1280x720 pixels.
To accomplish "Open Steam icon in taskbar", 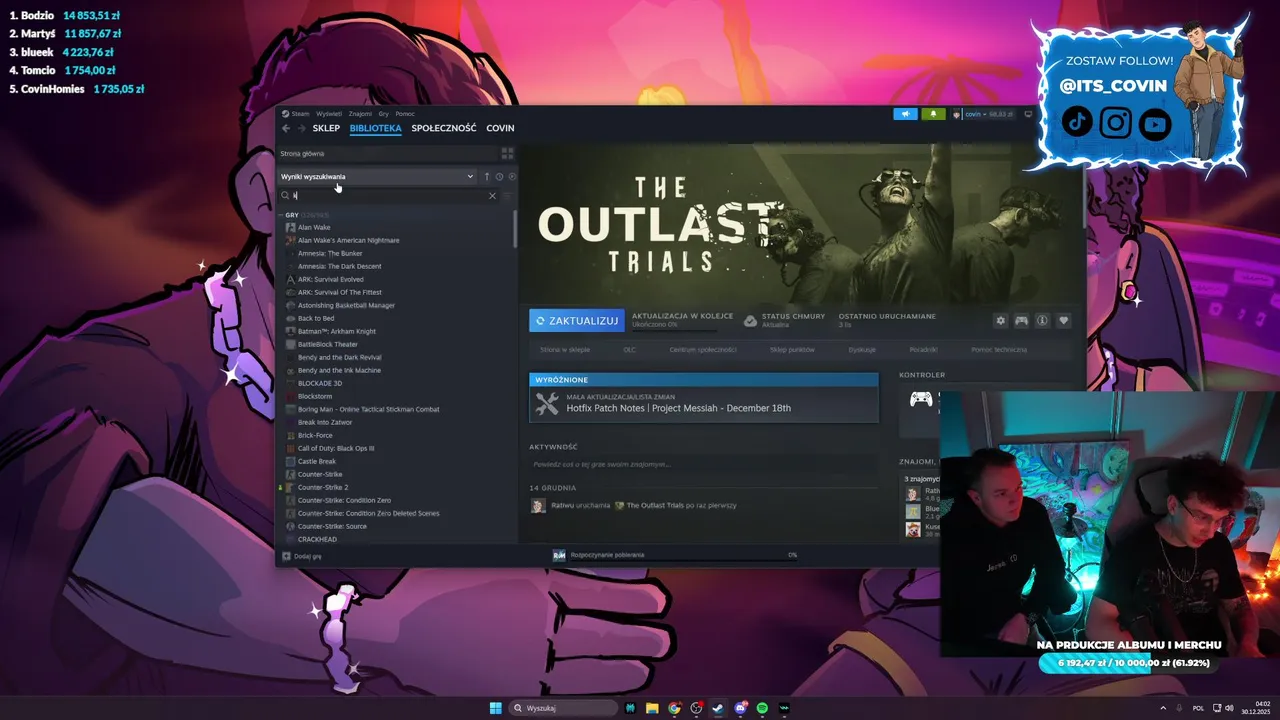I will click(x=718, y=708).
